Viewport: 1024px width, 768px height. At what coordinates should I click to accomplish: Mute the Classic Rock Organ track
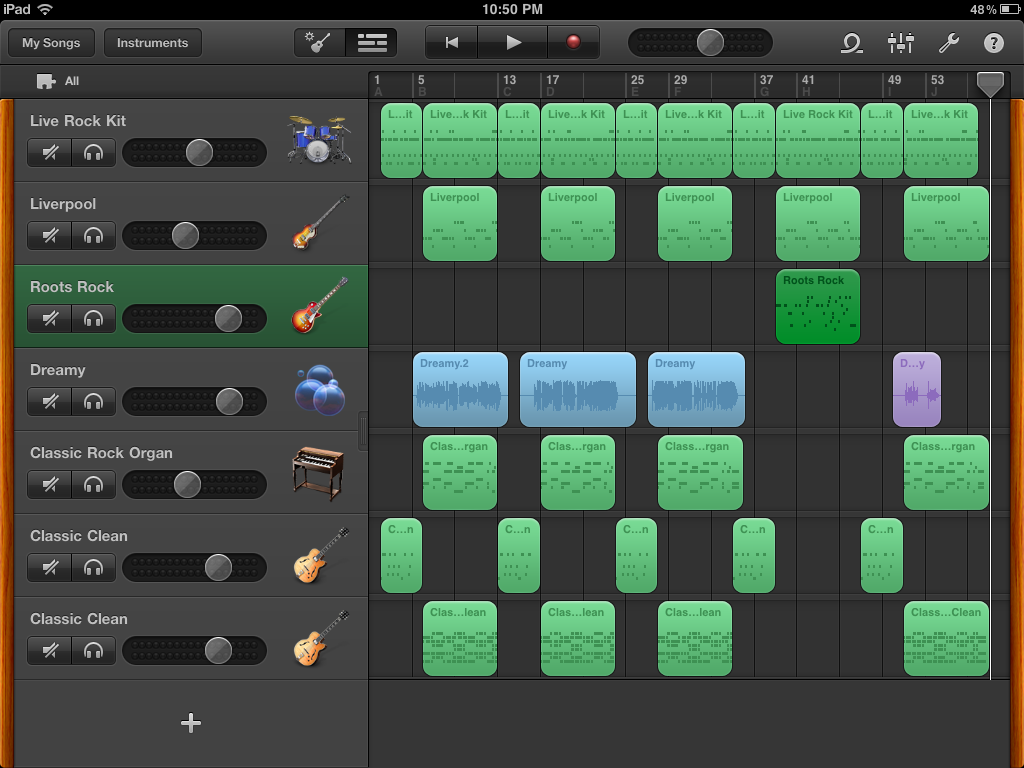tap(50, 485)
